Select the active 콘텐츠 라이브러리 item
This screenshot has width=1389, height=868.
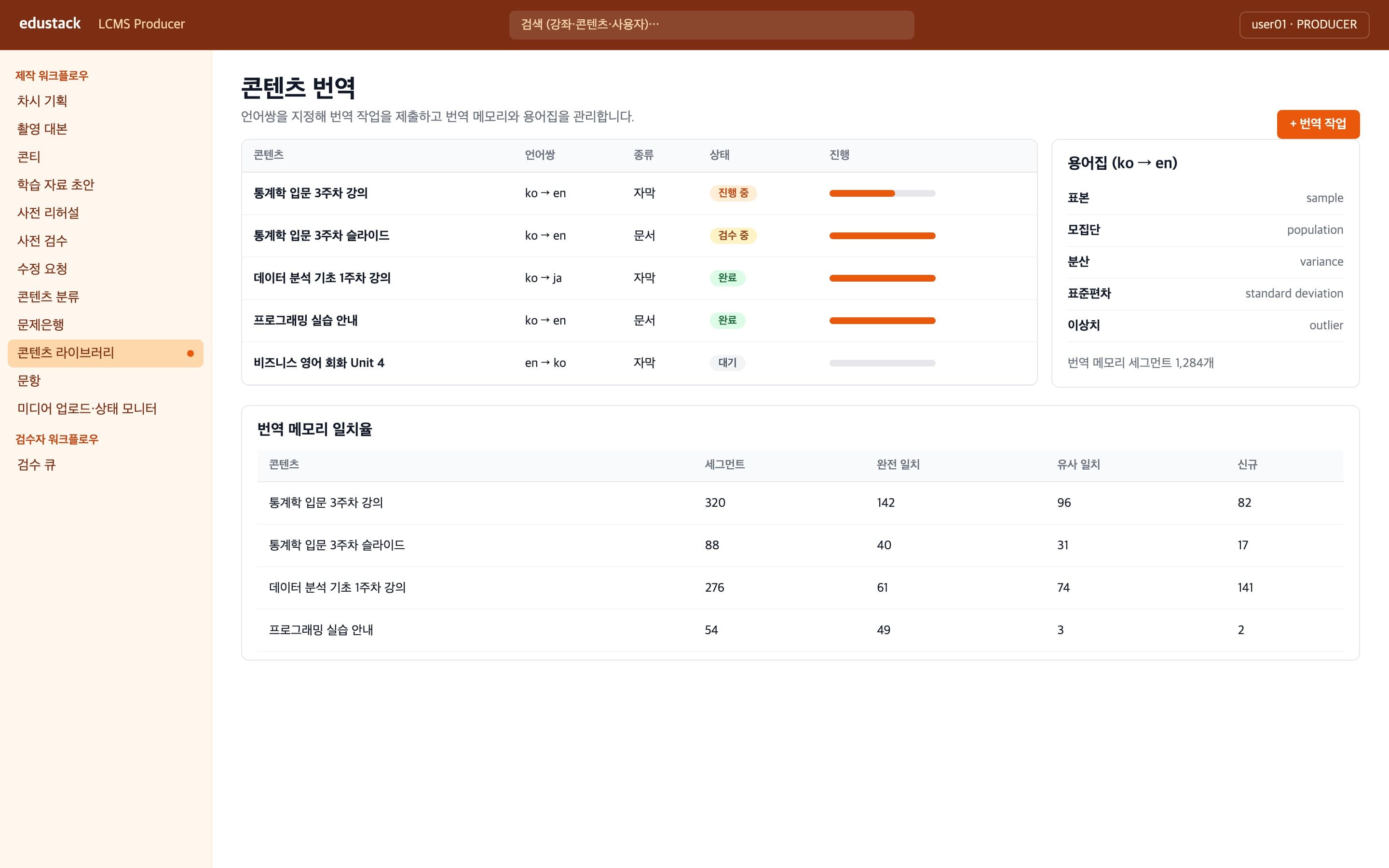106,353
